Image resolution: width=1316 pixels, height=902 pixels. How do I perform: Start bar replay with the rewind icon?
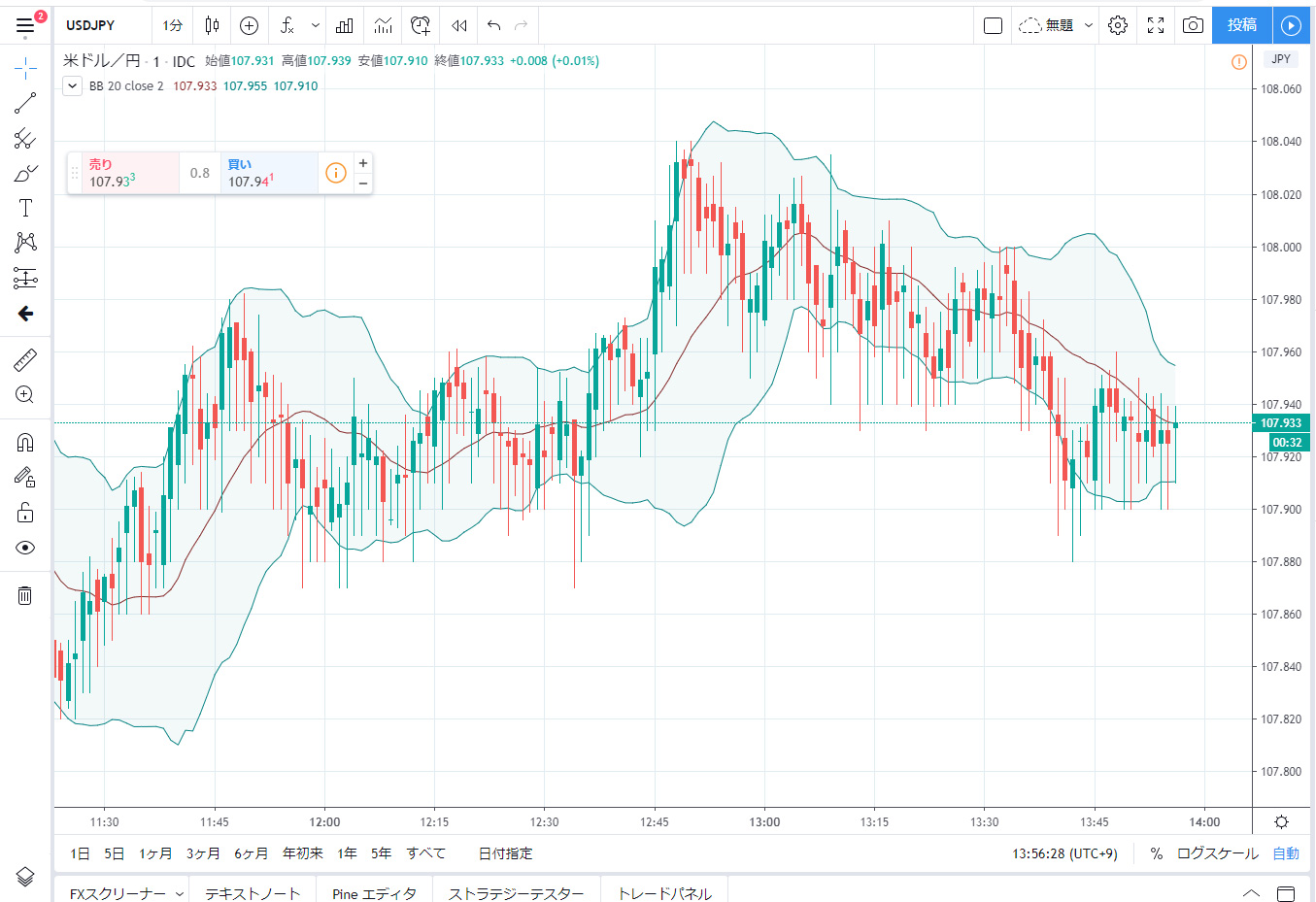[x=459, y=25]
